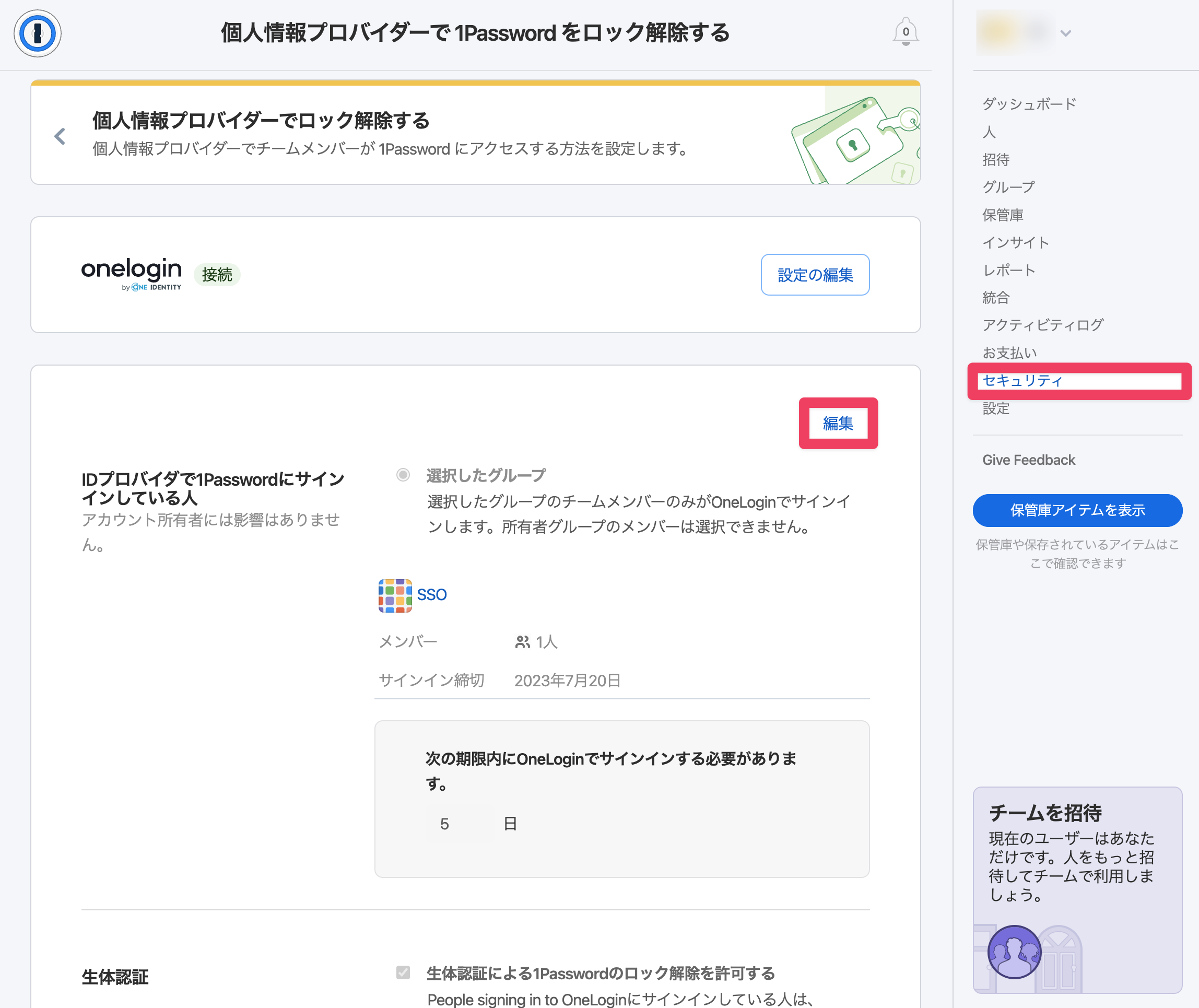
Task: Click the チームを招待 card heading
Action: click(x=1045, y=813)
